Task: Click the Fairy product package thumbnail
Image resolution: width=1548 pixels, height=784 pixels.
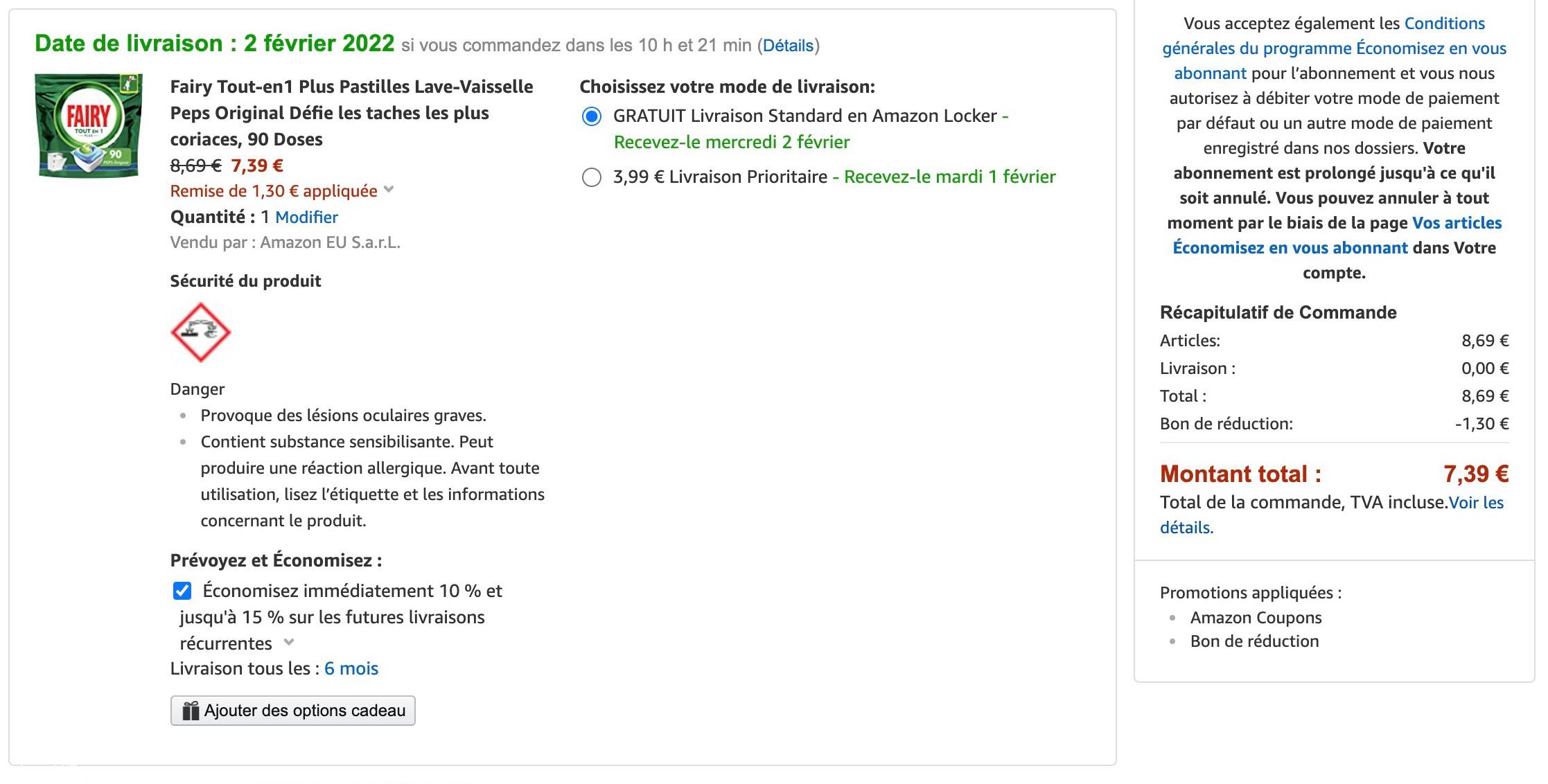Action: tap(88, 125)
